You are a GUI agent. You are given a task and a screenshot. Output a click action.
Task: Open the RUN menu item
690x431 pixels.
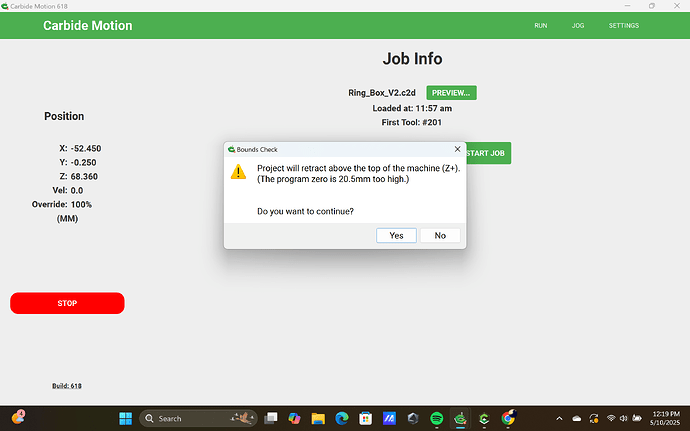tap(541, 26)
